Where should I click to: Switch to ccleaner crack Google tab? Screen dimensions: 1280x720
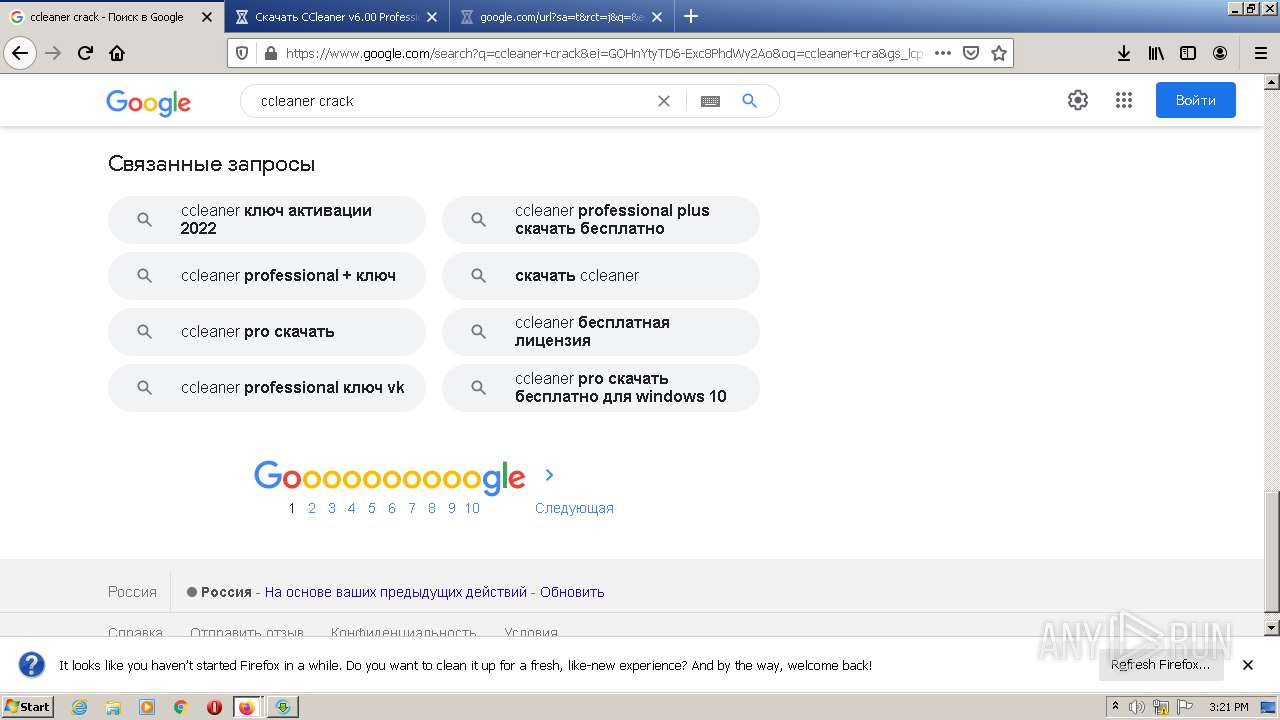[x=106, y=17]
